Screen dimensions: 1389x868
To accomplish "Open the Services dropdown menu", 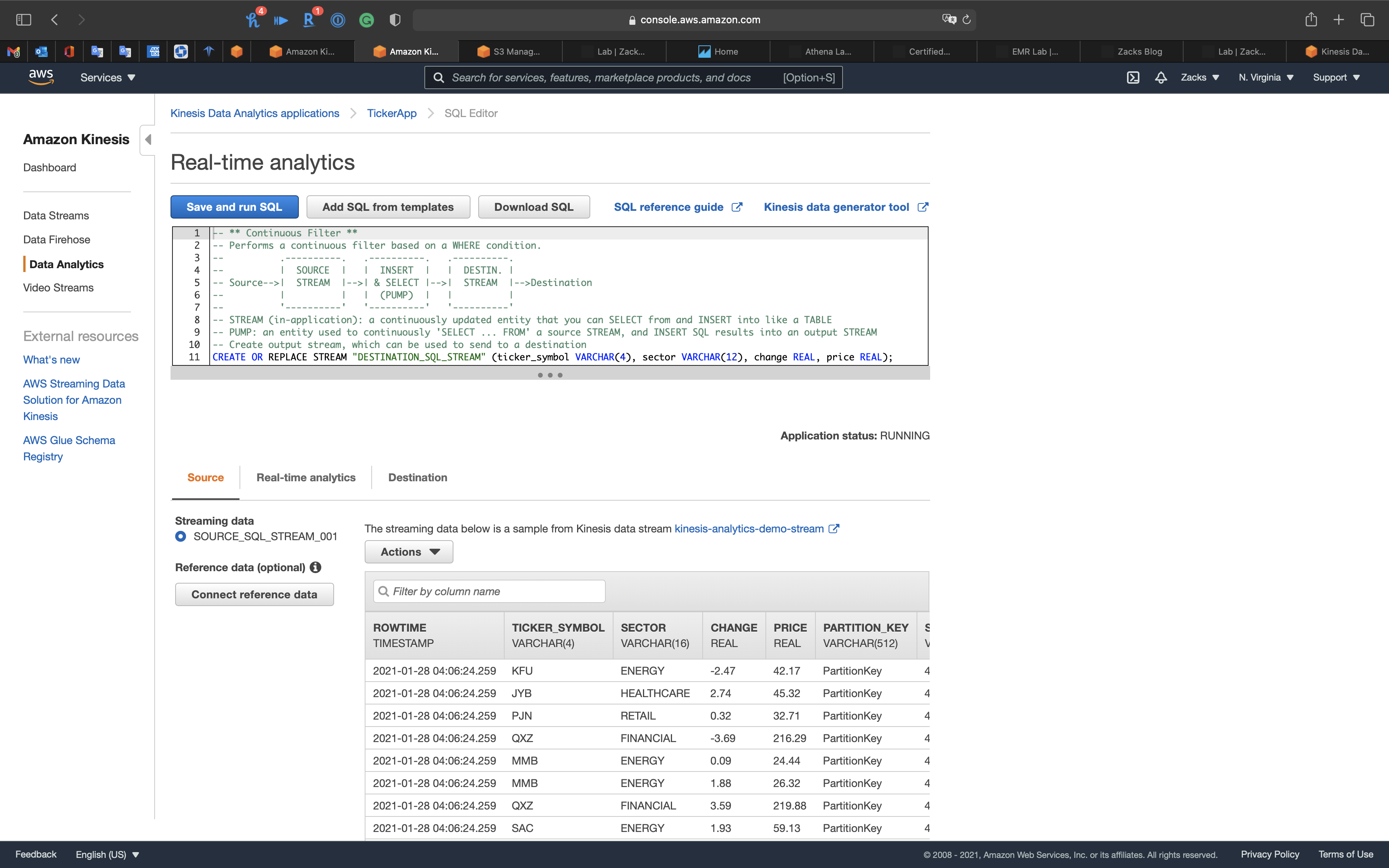I will [107, 77].
